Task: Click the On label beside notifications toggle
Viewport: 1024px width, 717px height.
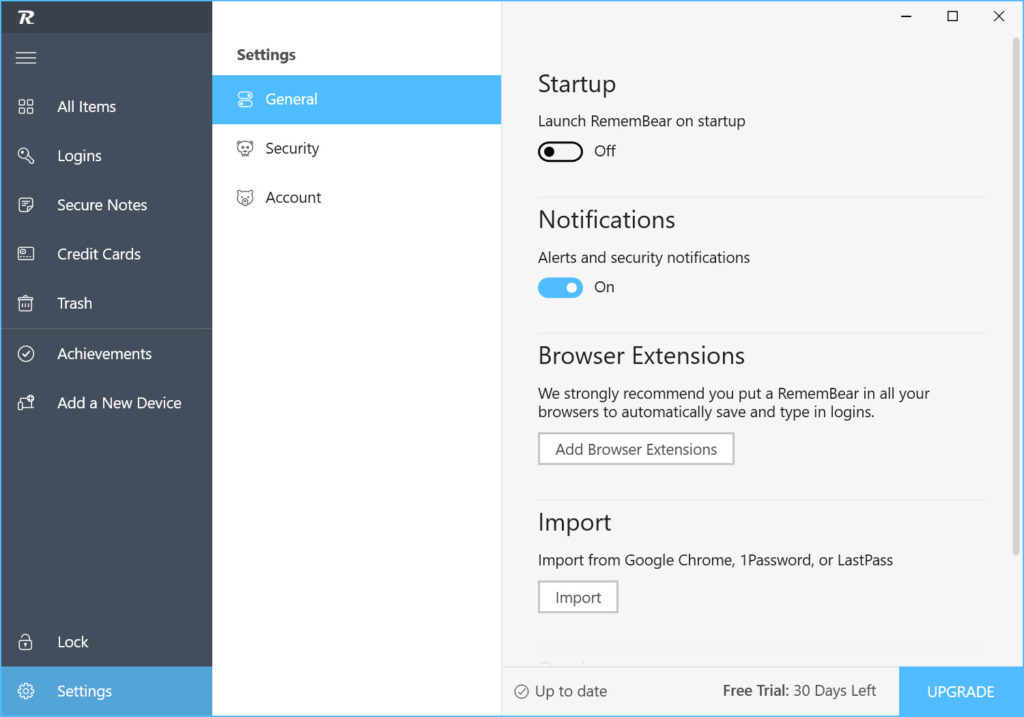Action: point(604,287)
